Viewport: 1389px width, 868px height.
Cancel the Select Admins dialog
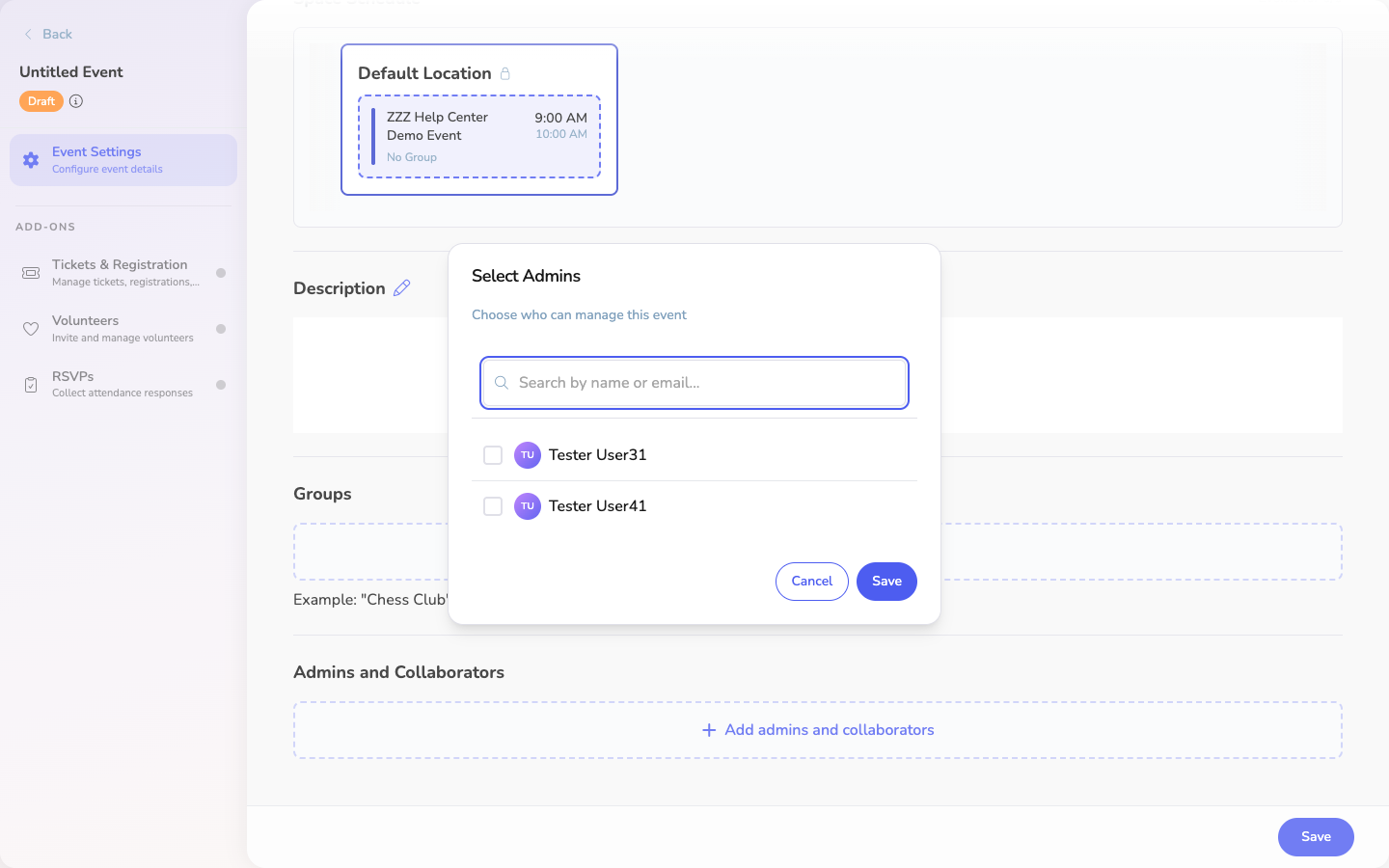click(x=812, y=582)
